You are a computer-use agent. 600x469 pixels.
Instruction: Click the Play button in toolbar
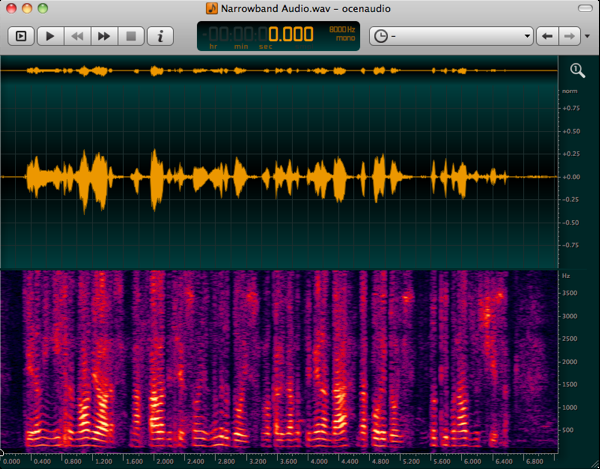point(49,36)
